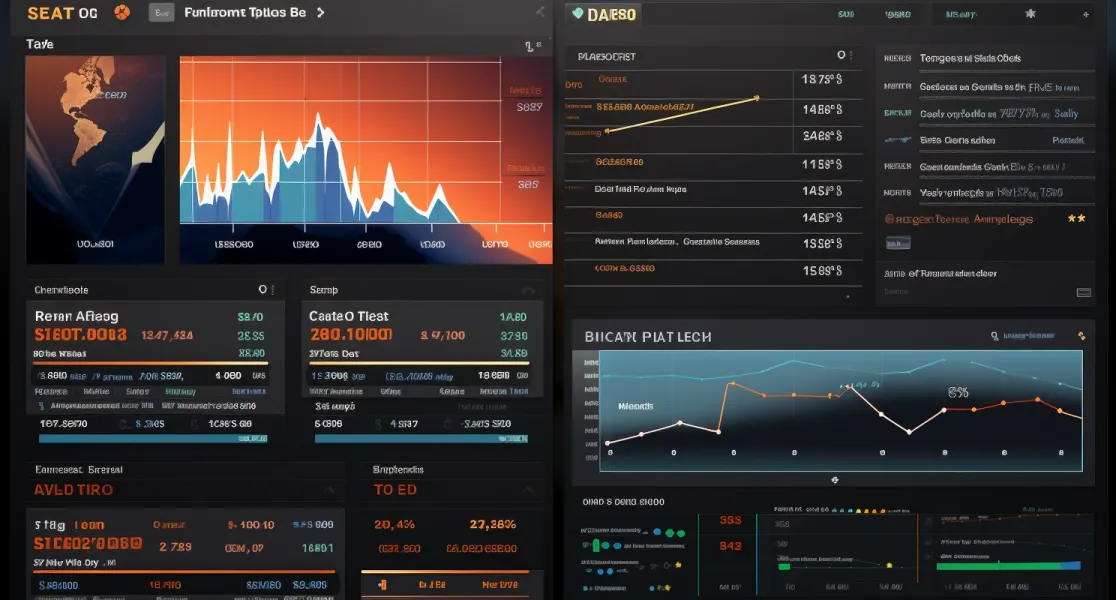Click the small icon in Taye panel header

tap(529, 46)
